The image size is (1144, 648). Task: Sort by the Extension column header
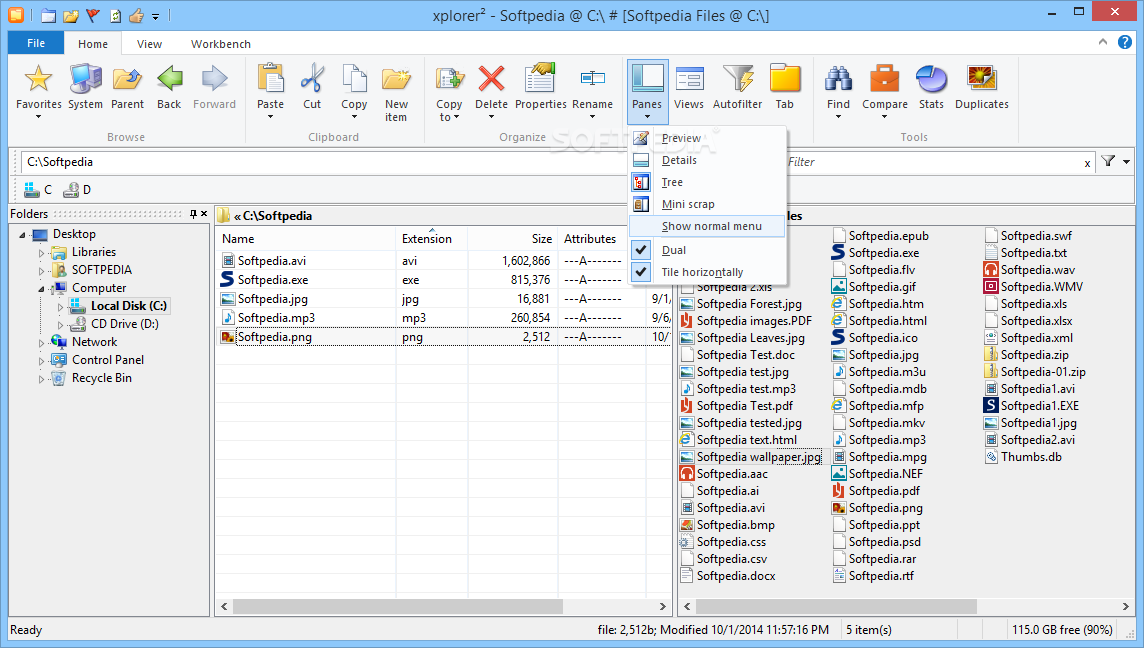point(431,238)
